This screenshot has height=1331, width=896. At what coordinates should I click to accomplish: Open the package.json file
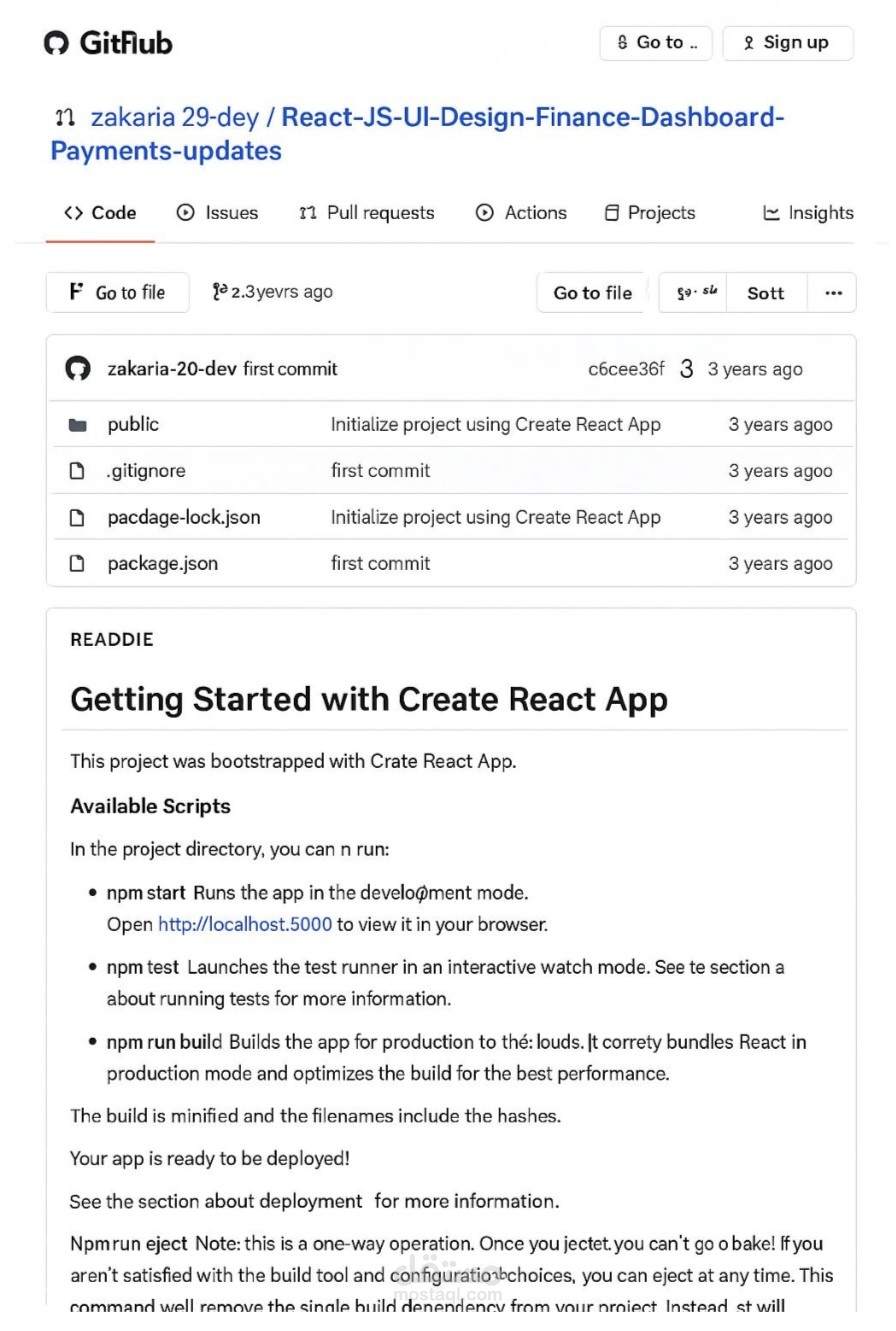click(x=163, y=564)
